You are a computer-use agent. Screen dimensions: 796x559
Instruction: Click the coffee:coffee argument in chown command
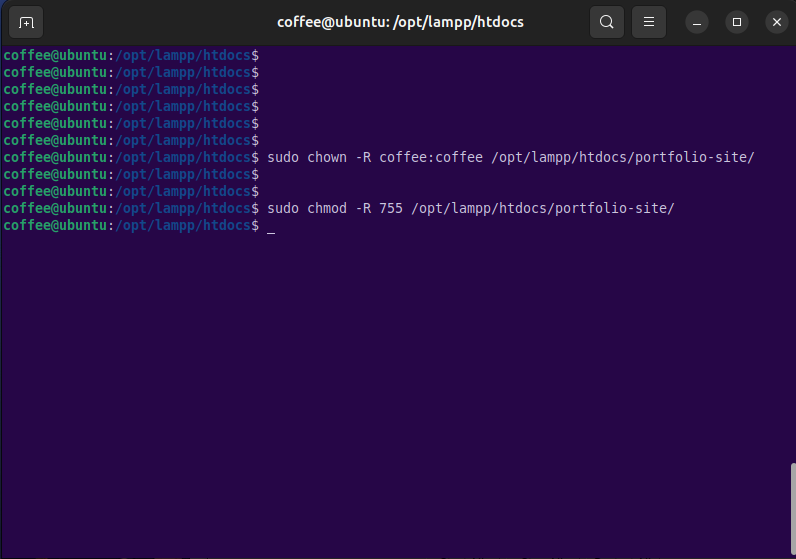(x=431, y=157)
